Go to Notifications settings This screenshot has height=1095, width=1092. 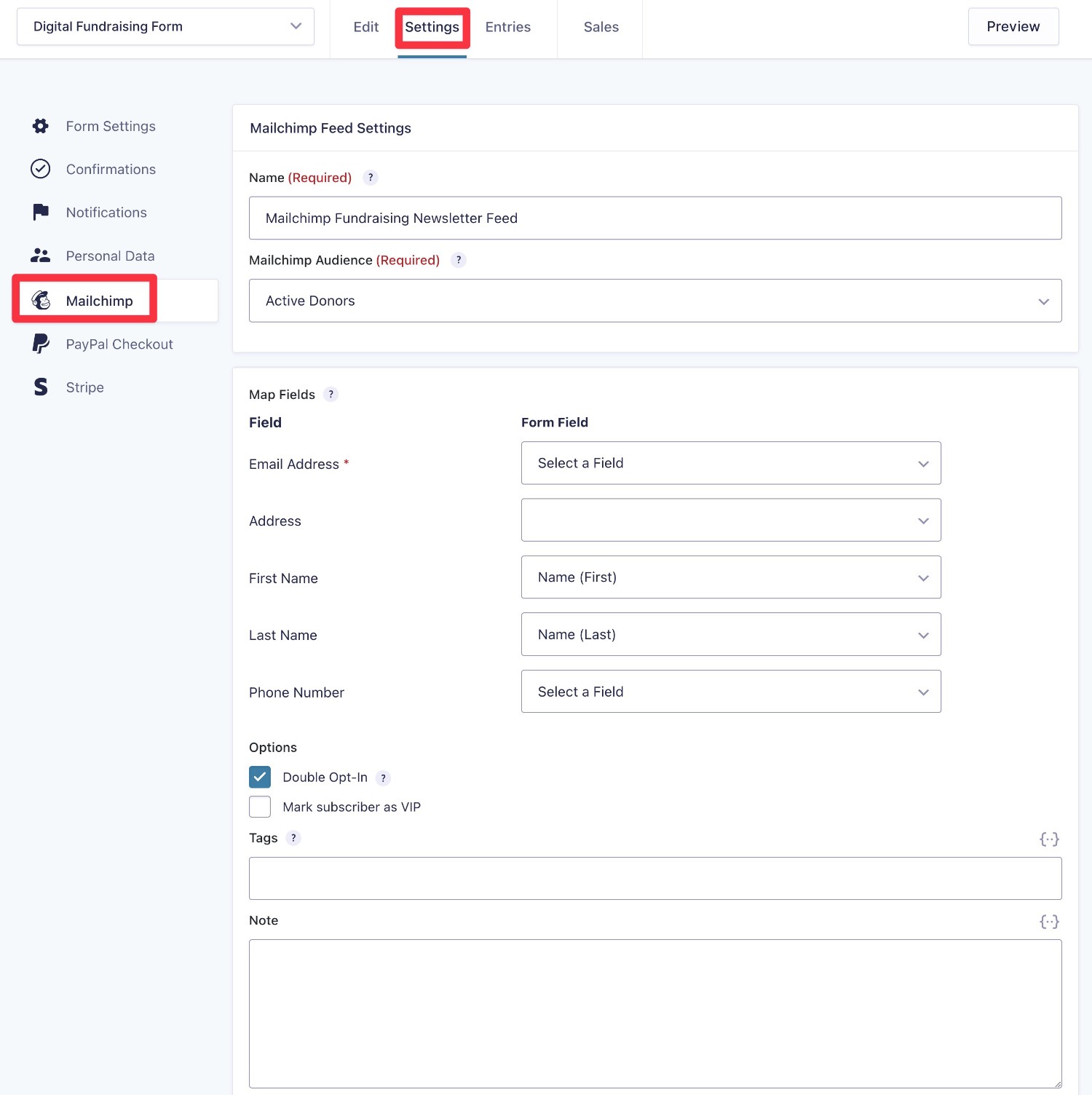[x=106, y=213]
